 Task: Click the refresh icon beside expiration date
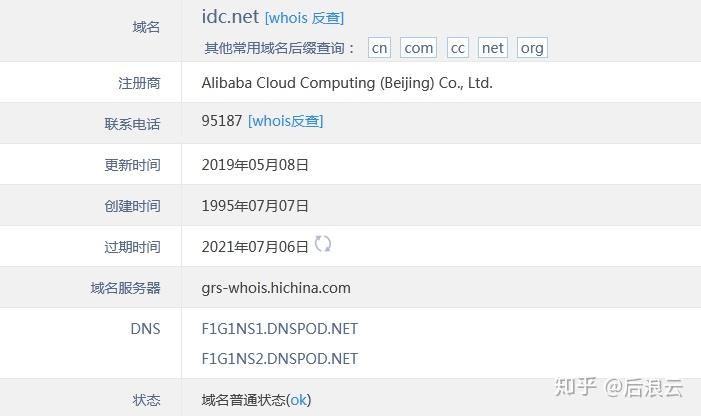(x=322, y=244)
